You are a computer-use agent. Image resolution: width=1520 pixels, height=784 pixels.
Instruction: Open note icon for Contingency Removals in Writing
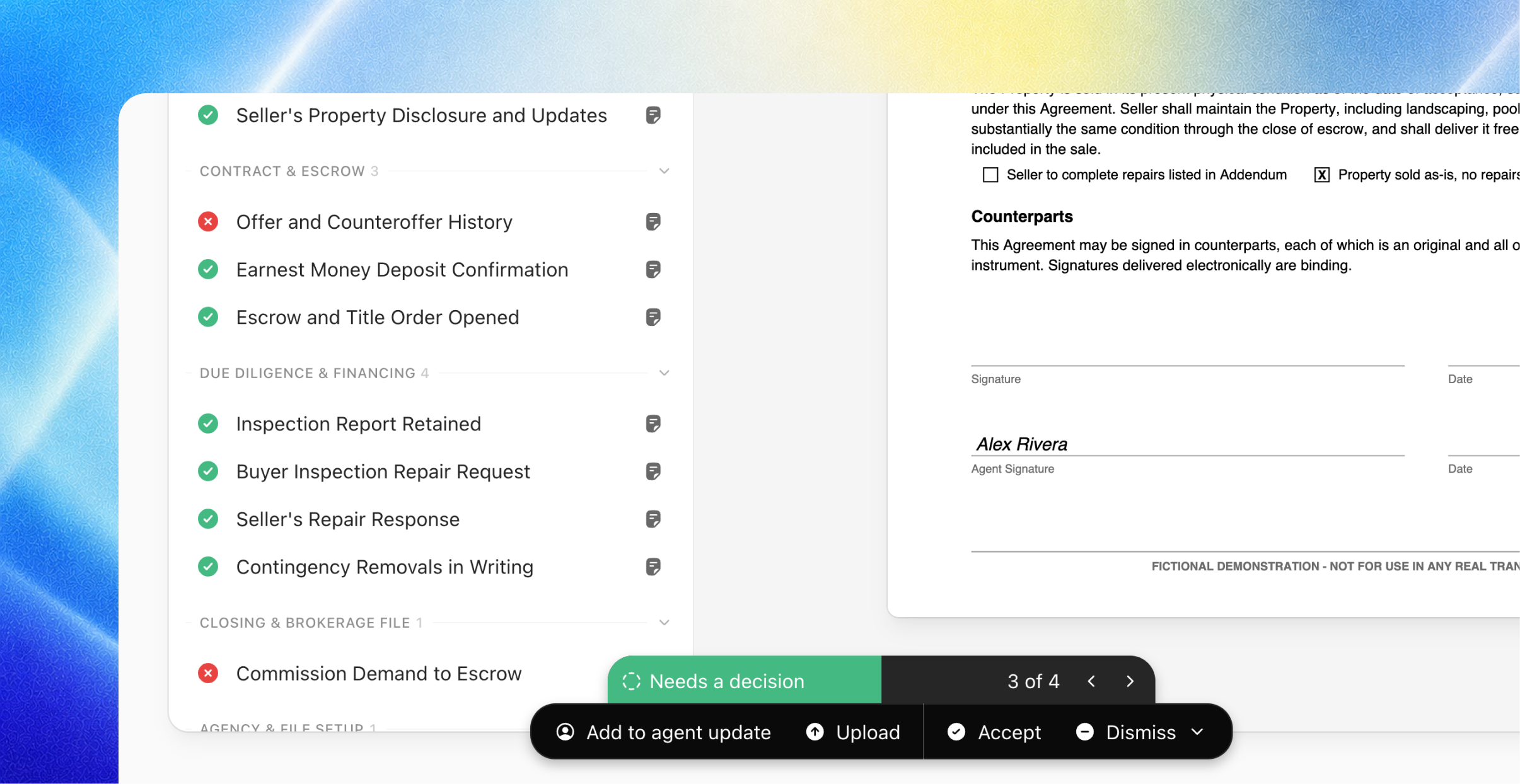653,567
